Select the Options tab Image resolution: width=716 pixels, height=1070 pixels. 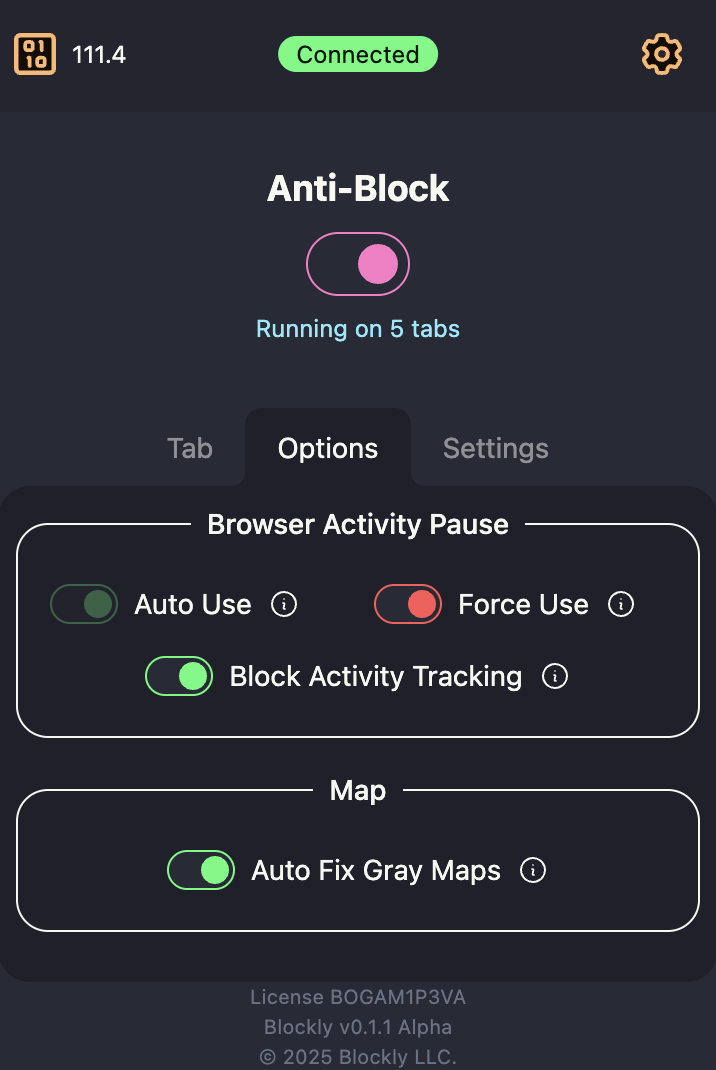click(328, 448)
